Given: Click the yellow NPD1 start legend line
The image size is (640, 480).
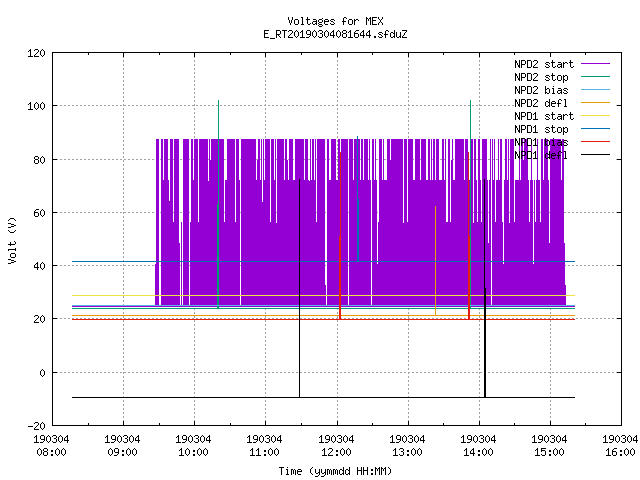Looking at the screenshot, I should [595, 116].
